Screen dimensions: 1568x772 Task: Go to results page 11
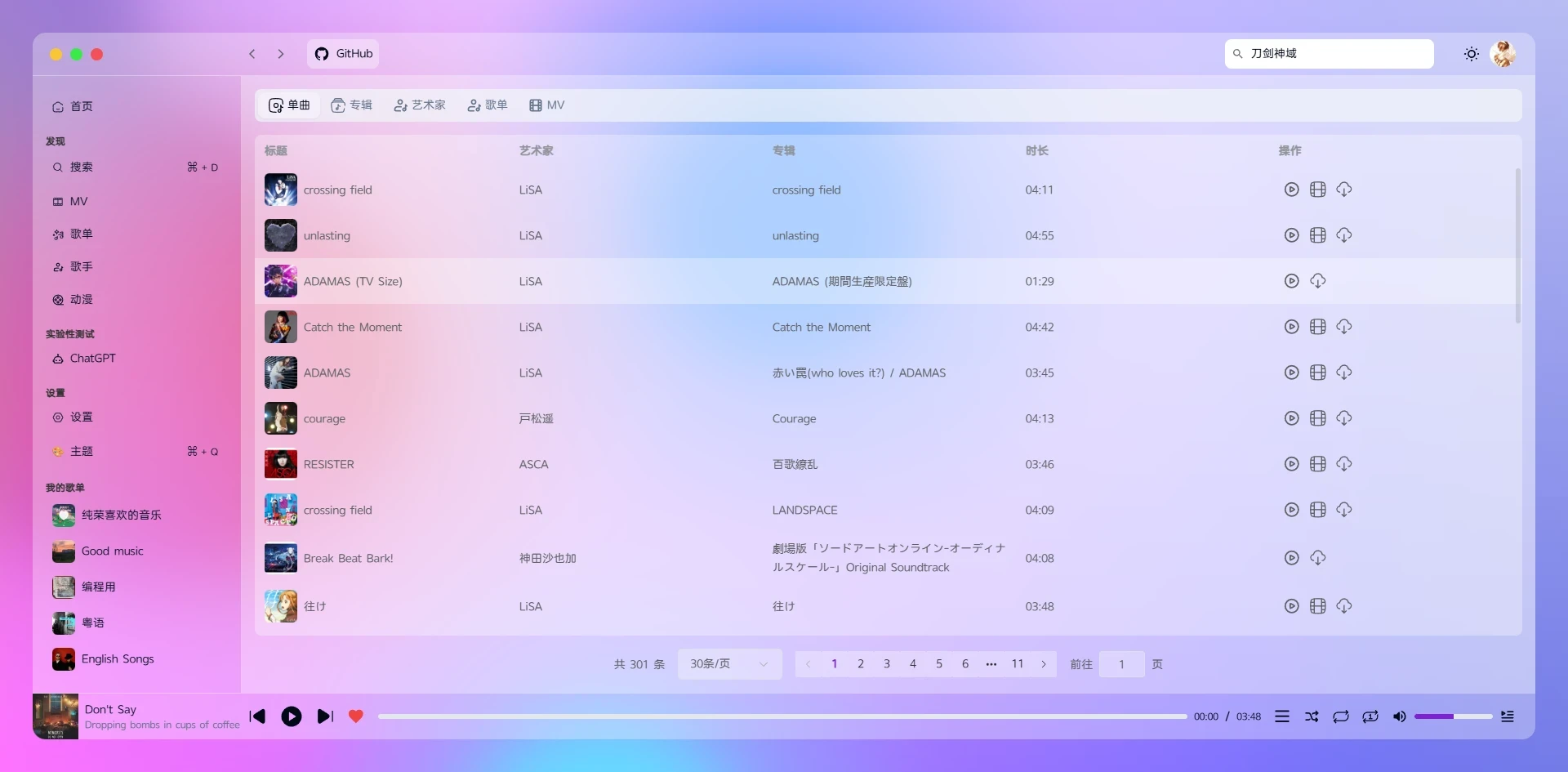tap(1018, 664)
